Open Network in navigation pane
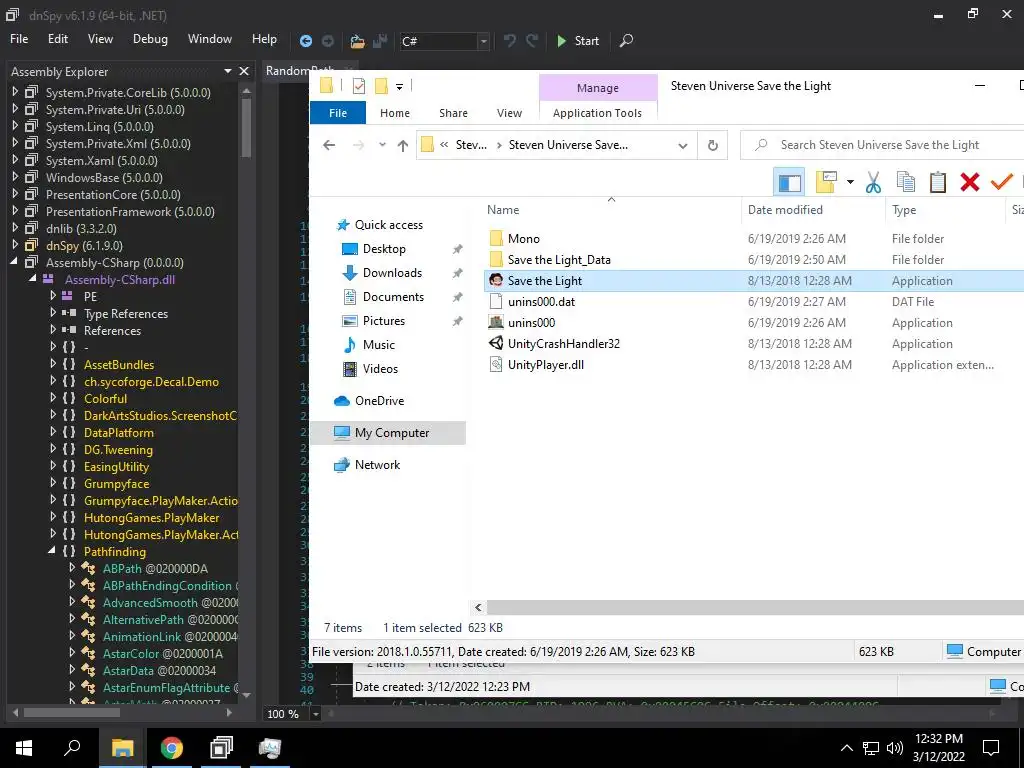 pos(377,464)
